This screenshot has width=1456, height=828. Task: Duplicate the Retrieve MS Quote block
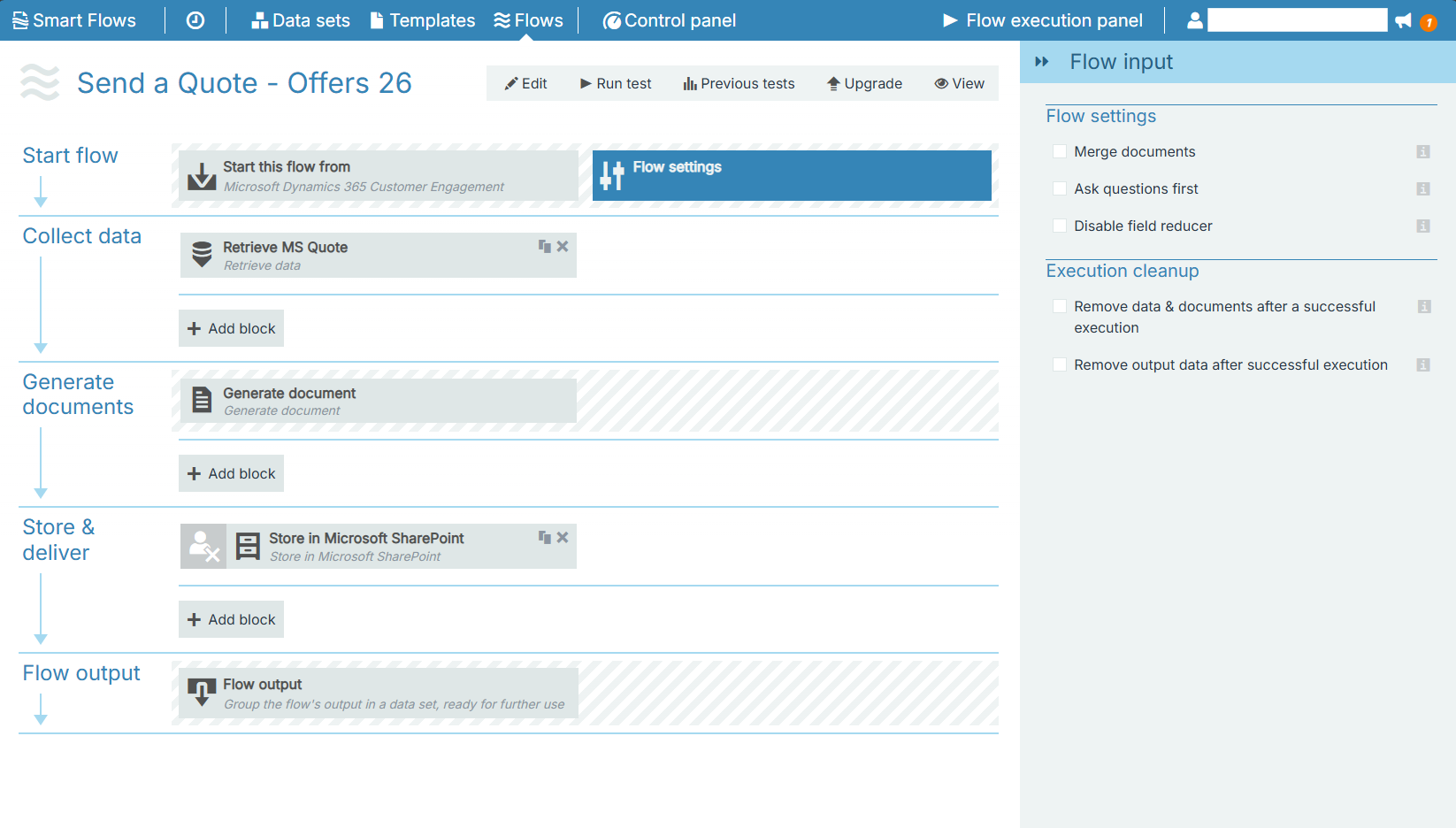545,247
